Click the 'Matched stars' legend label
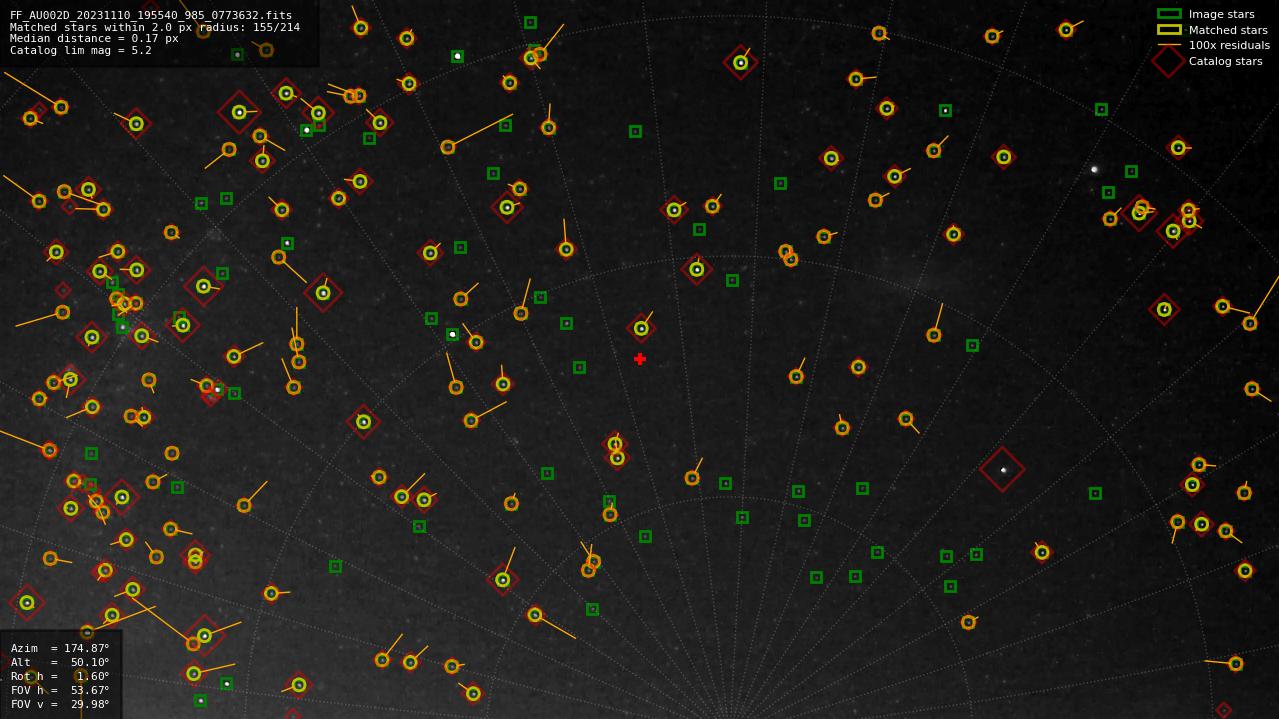Screen dimensions: 1279x719 1228,30
